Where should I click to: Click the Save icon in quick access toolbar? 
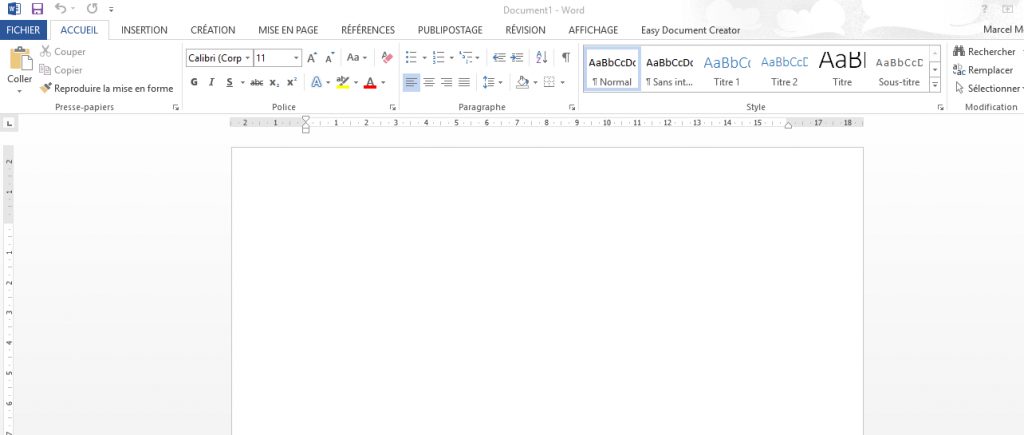coord(37,8)
